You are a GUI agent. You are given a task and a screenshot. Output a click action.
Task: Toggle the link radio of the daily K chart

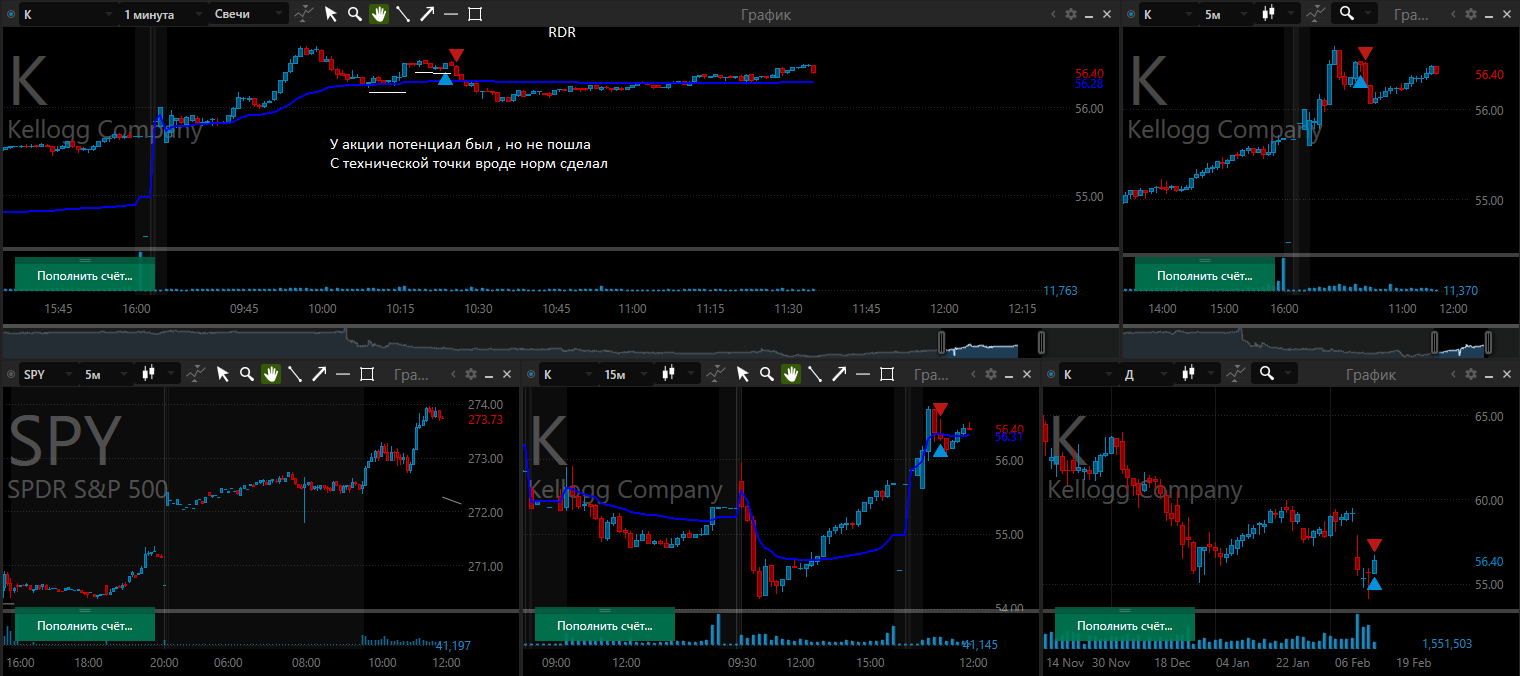pos(1051,374)
